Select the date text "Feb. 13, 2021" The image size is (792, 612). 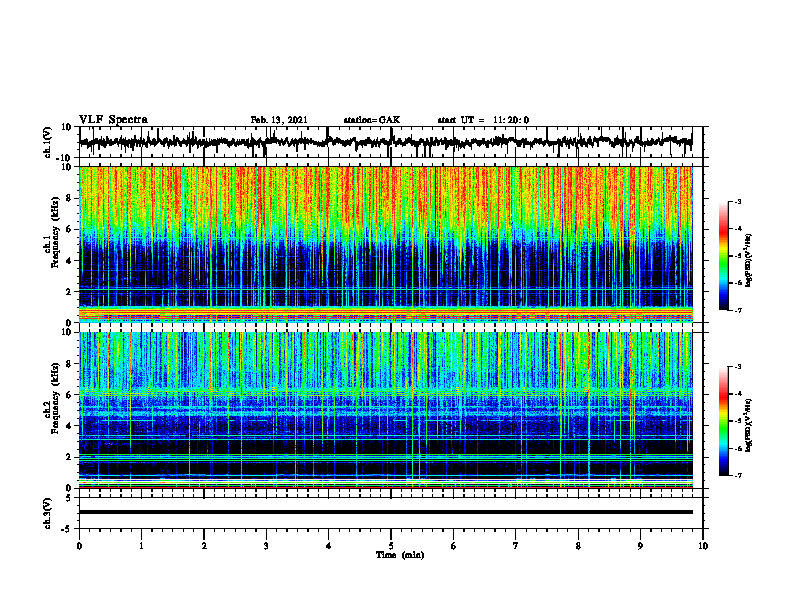[279, 120]
